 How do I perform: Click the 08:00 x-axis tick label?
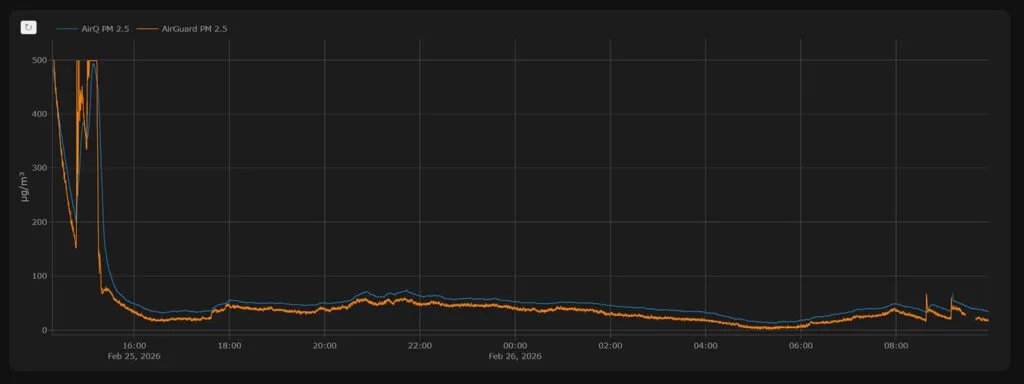897,346
